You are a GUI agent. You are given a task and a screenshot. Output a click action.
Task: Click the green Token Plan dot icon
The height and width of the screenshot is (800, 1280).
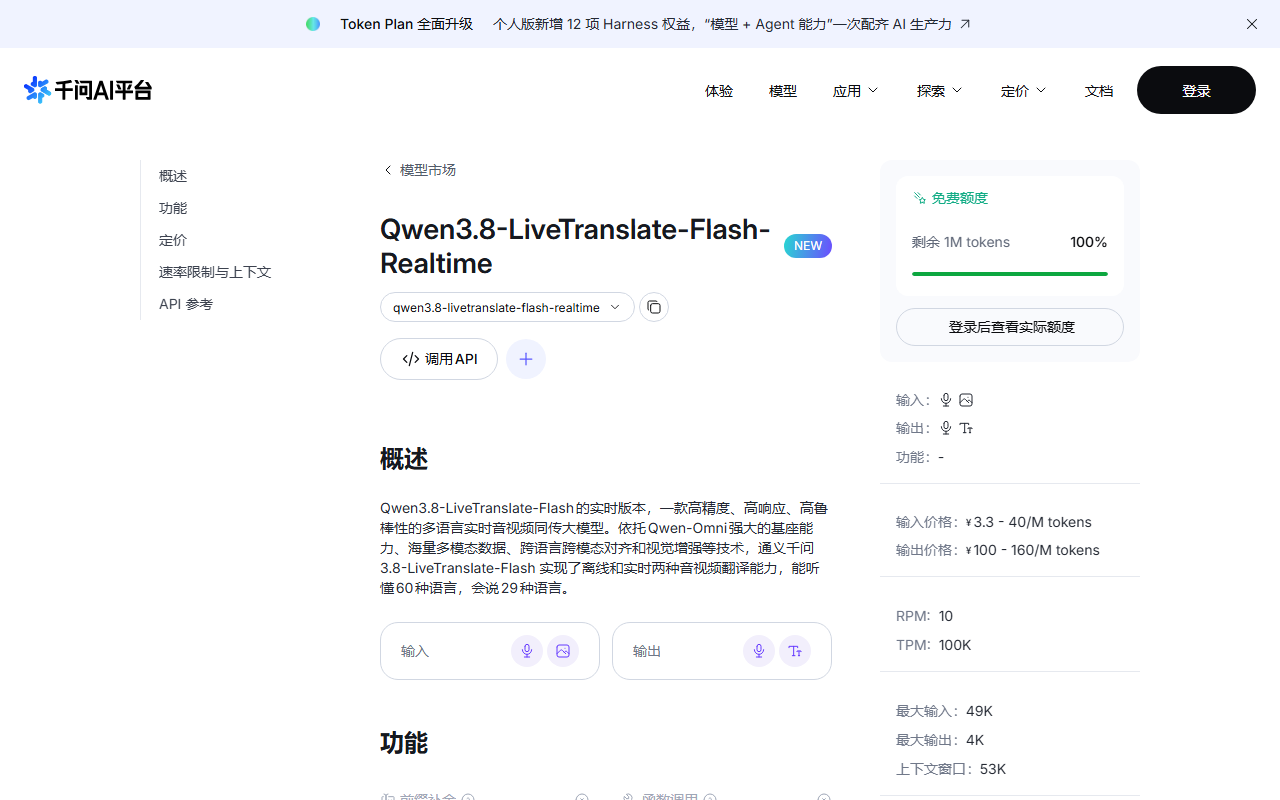tap(313, 24)
